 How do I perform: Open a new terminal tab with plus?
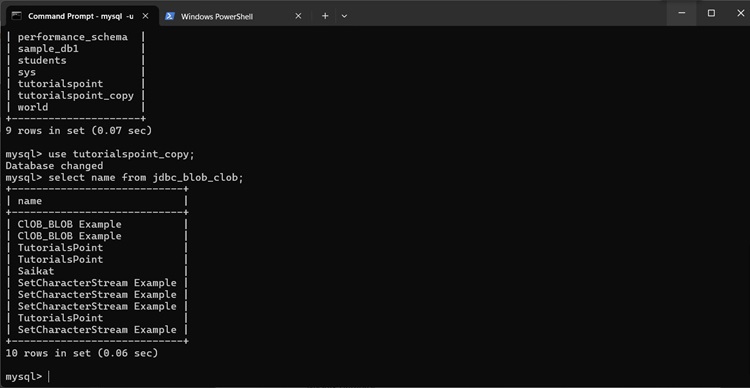[x=325, y=16]
